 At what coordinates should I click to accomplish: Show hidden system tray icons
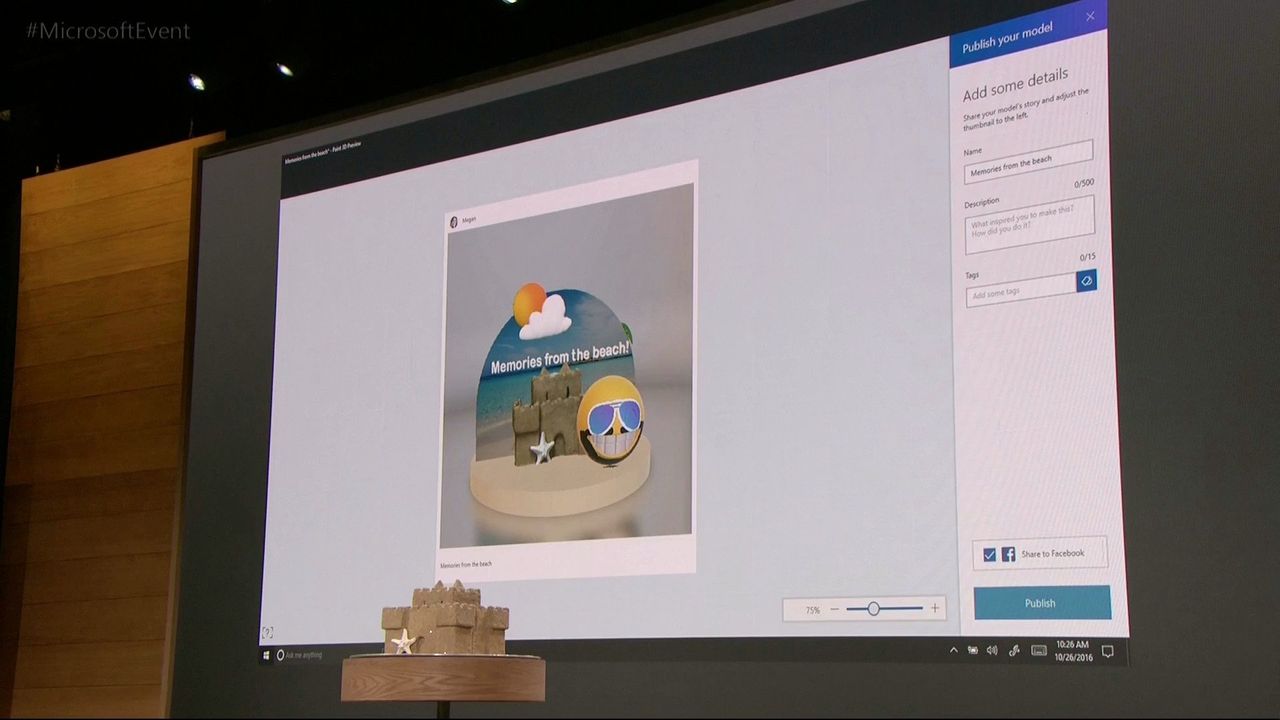954,650
